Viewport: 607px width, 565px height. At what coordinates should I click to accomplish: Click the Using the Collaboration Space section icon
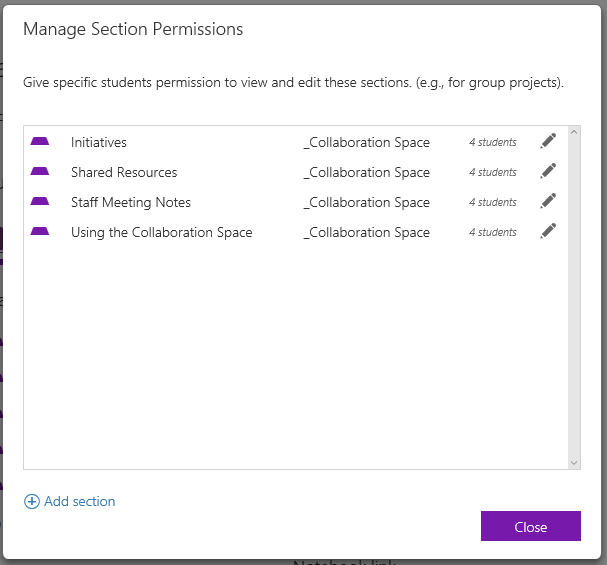click(40, 232)
